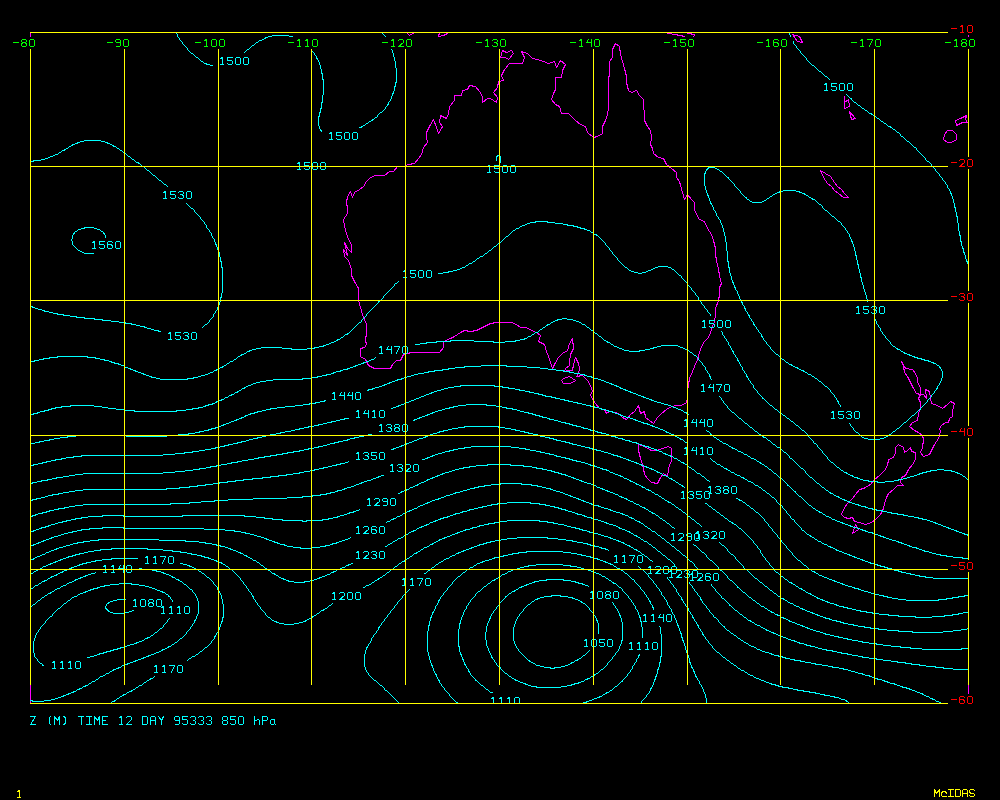This screenshot has width=1000, height=800.
Task: Click the 1560 contour label
Action: click(106, 246)
